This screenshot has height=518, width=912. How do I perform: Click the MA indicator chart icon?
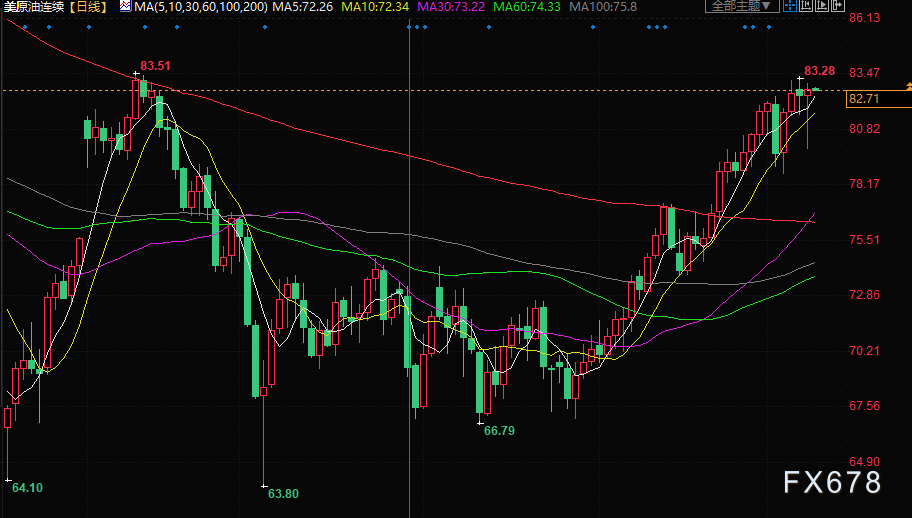(x=125, y=7)
